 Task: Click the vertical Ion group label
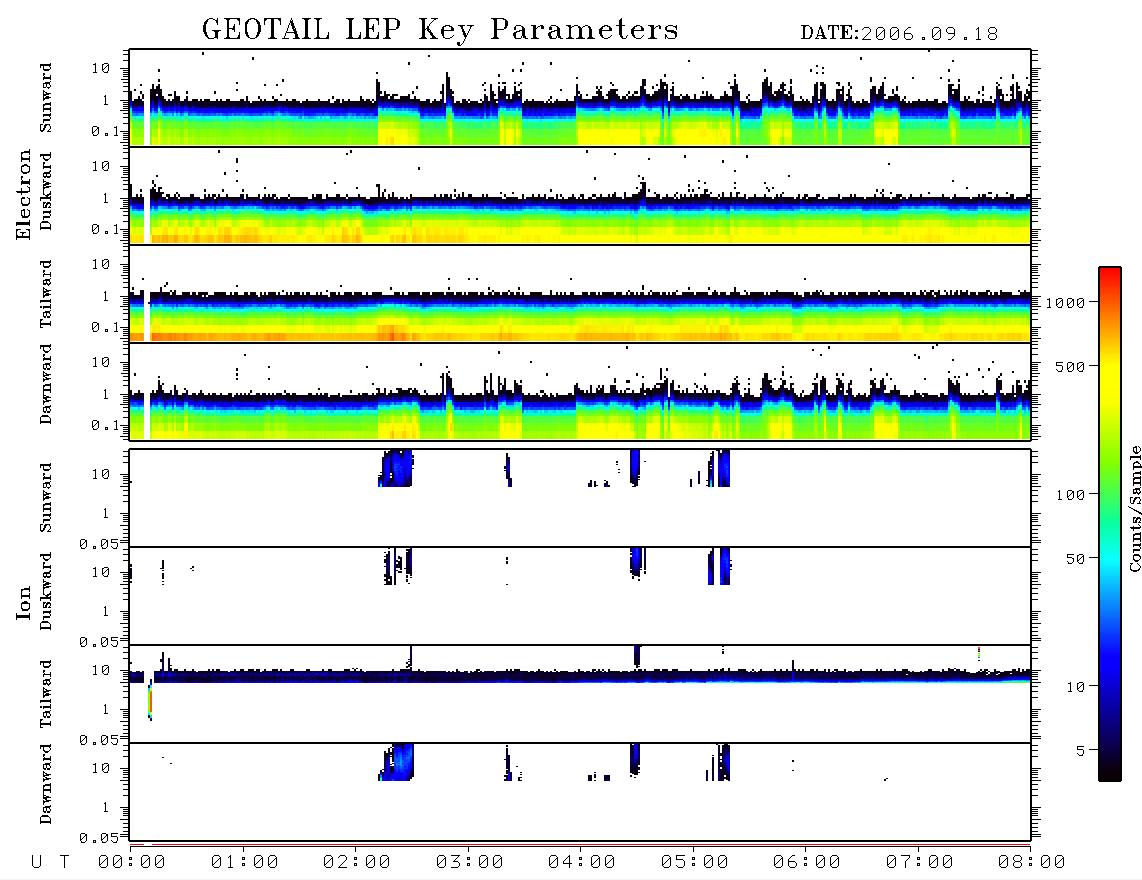pos(24,602)
